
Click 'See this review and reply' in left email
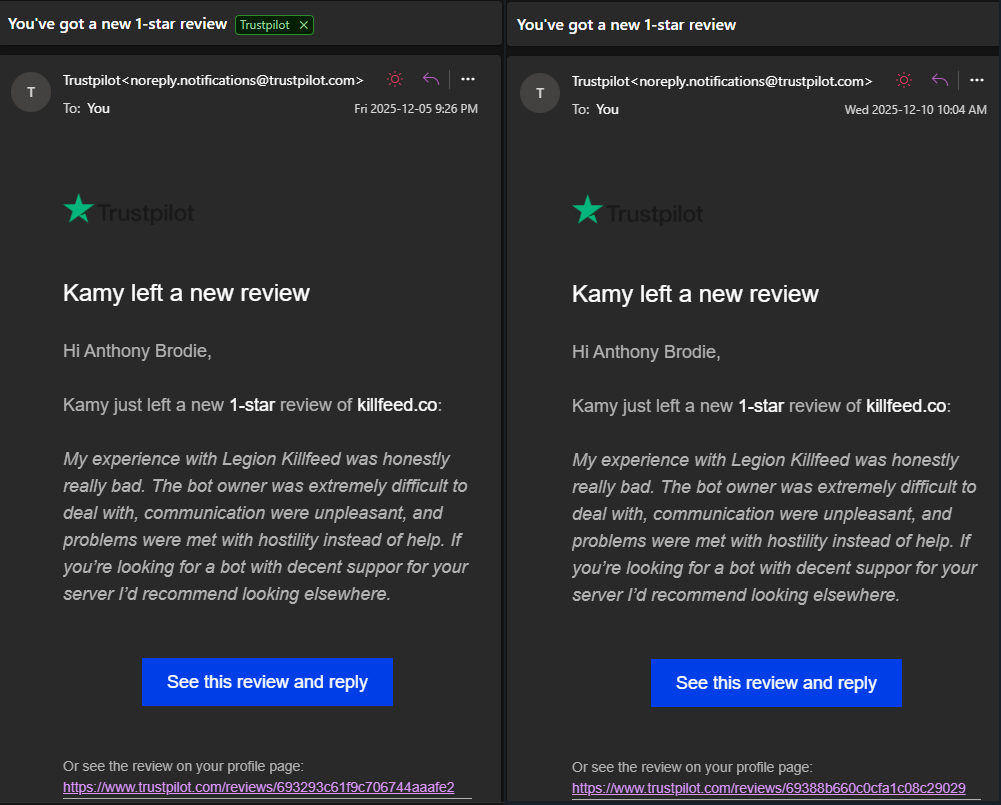pos(267,682)
